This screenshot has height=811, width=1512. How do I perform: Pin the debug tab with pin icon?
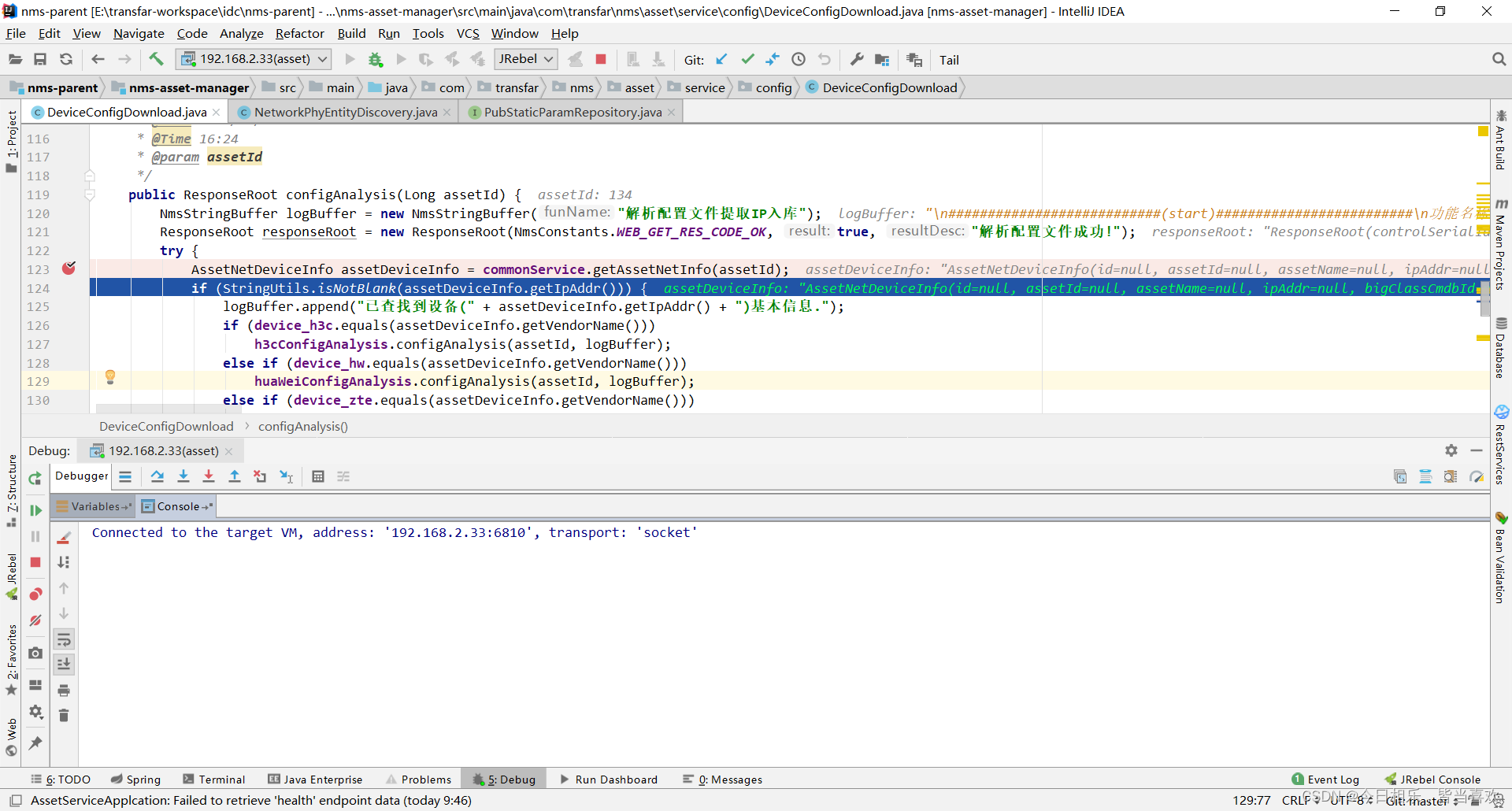point(35,742)
